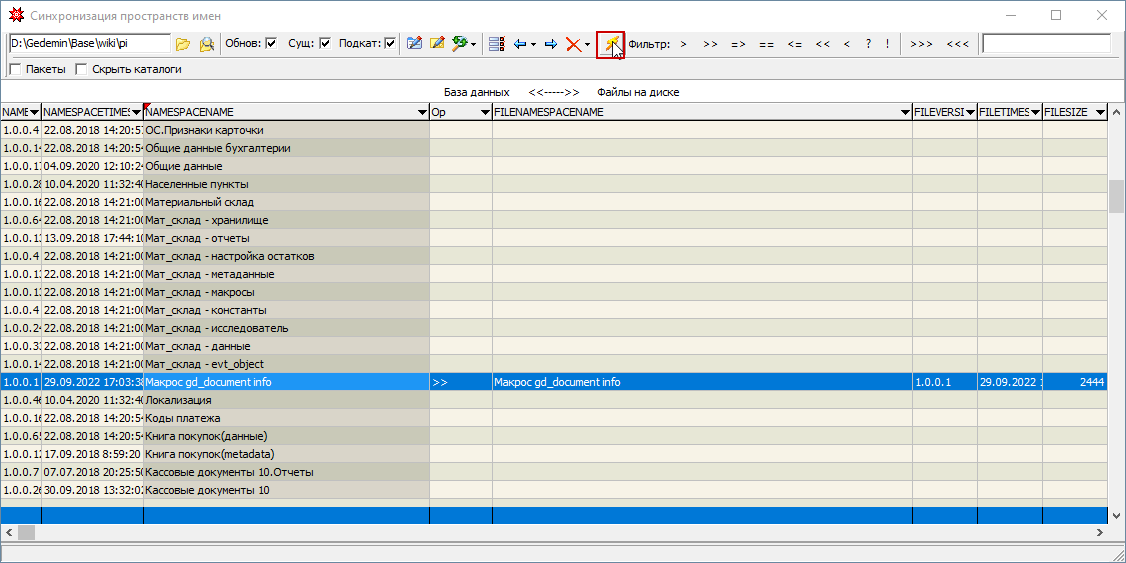Click the vertical scrollbar down arrow

1117,514
